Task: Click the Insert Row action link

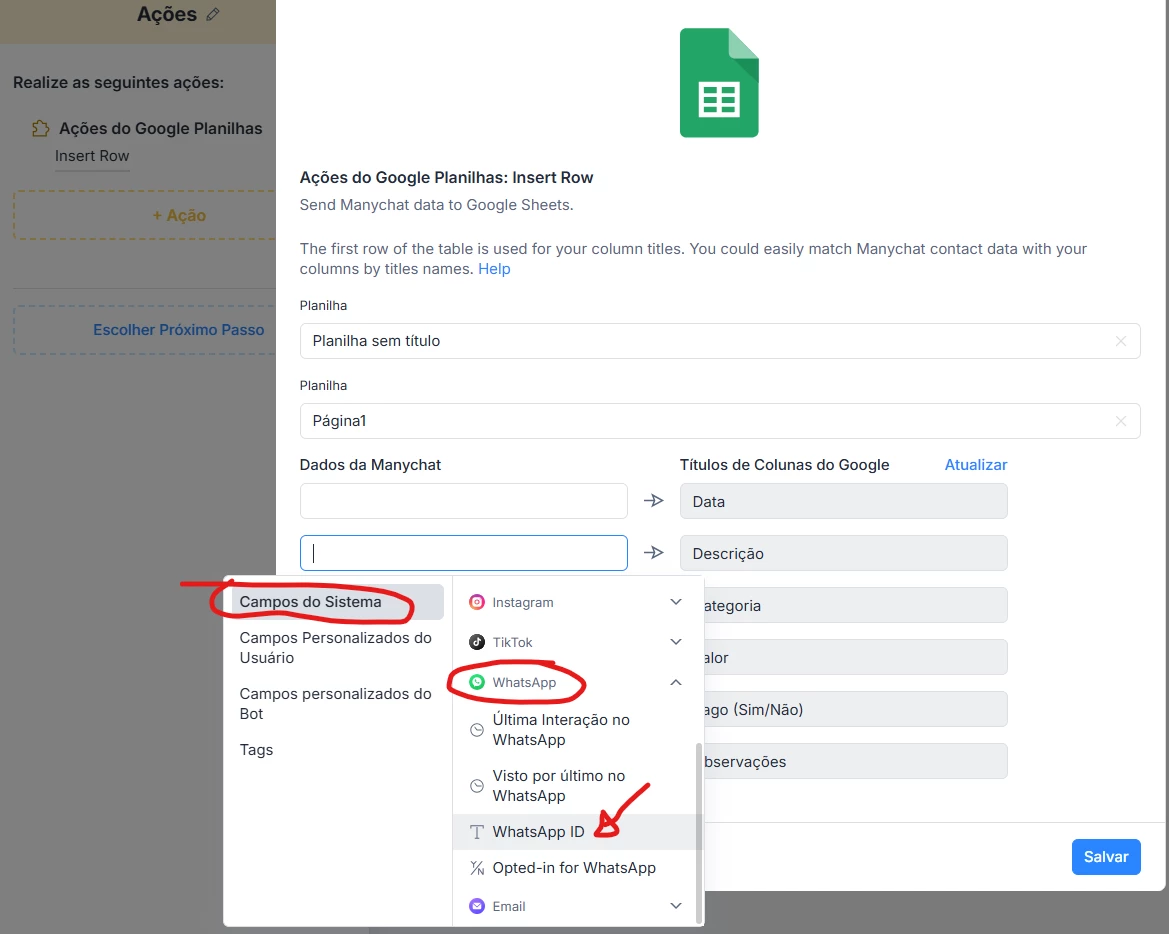Action: tap(92, 156)
